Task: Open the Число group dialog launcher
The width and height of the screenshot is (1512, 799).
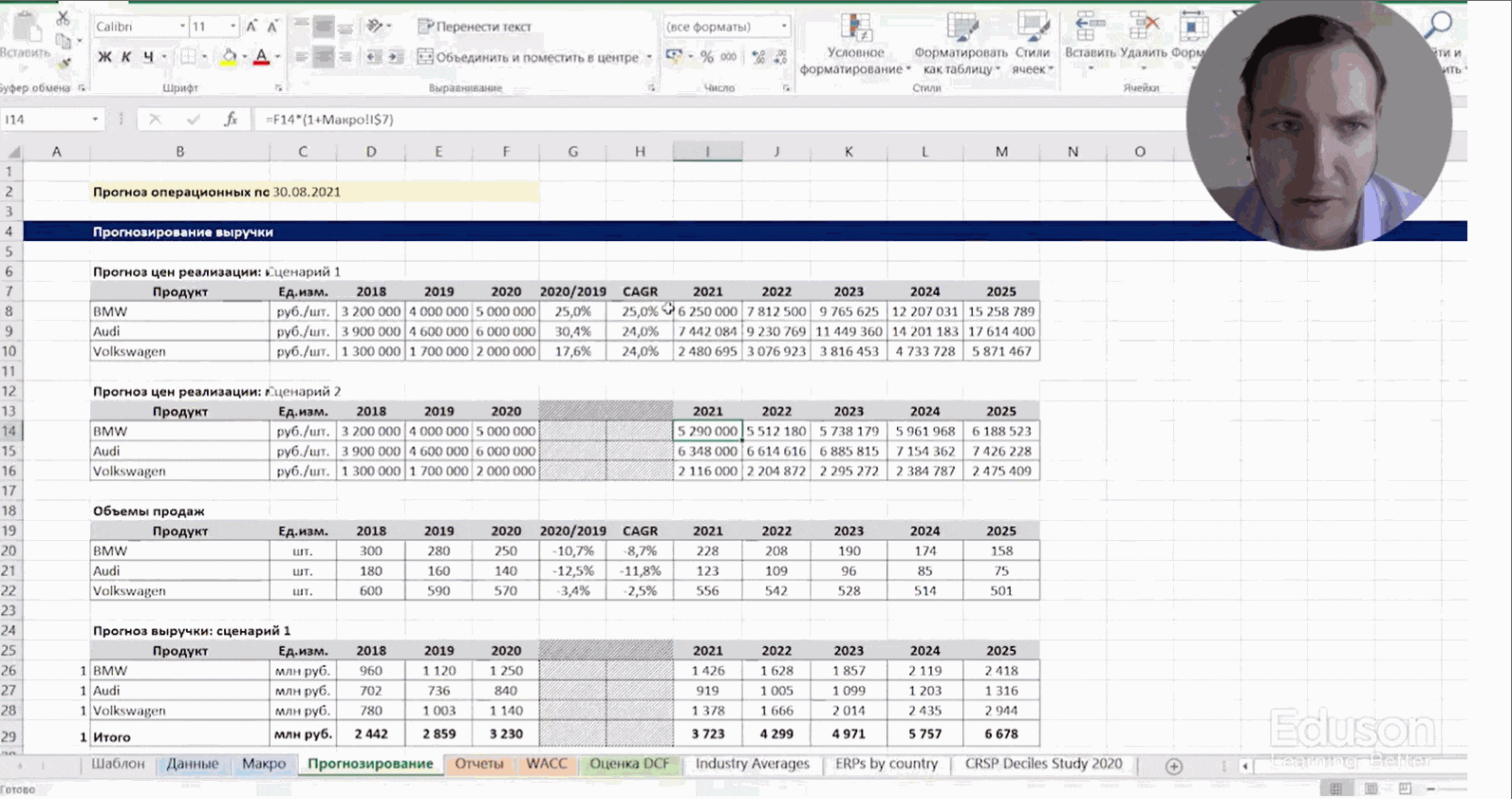Action: [x=787, y=88]
